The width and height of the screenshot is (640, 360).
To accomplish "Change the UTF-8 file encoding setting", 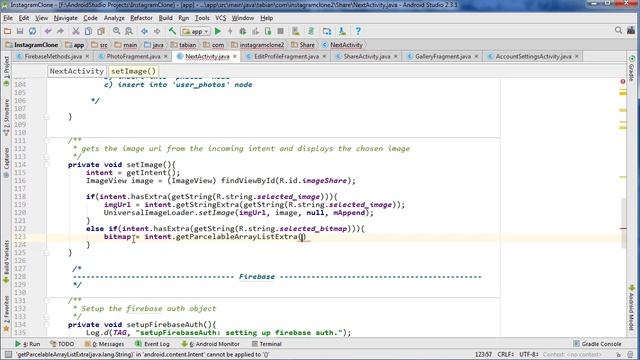I will click(529, 354).
